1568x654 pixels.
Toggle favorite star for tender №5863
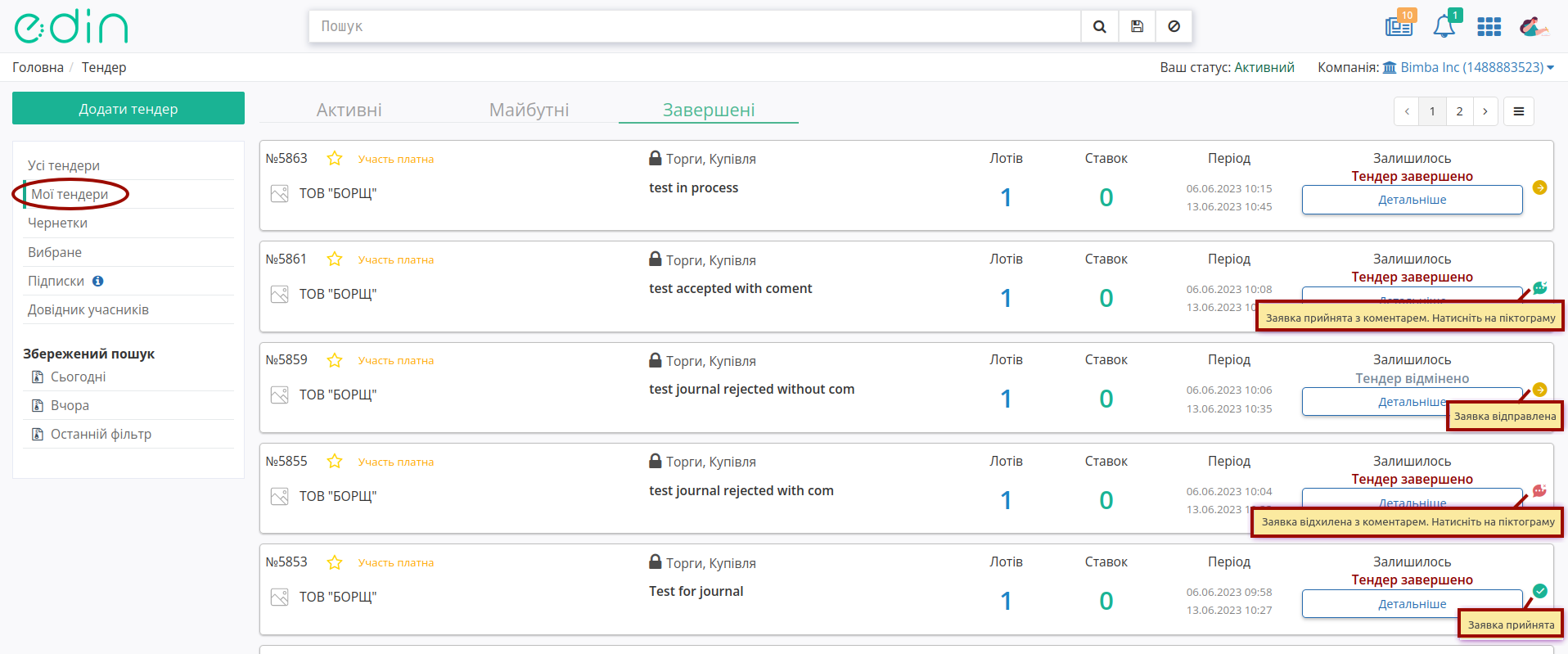click(x=335, y=158)
